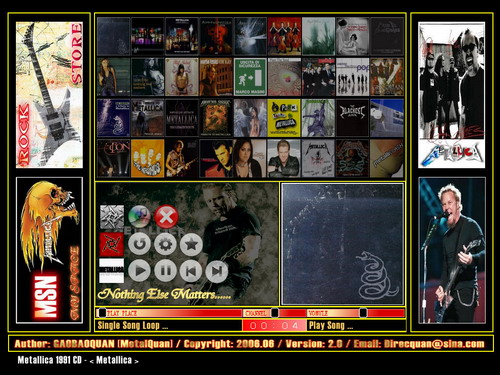Open the MSN Metallica skull banner

pyautogui.click(x=49, y=250)
